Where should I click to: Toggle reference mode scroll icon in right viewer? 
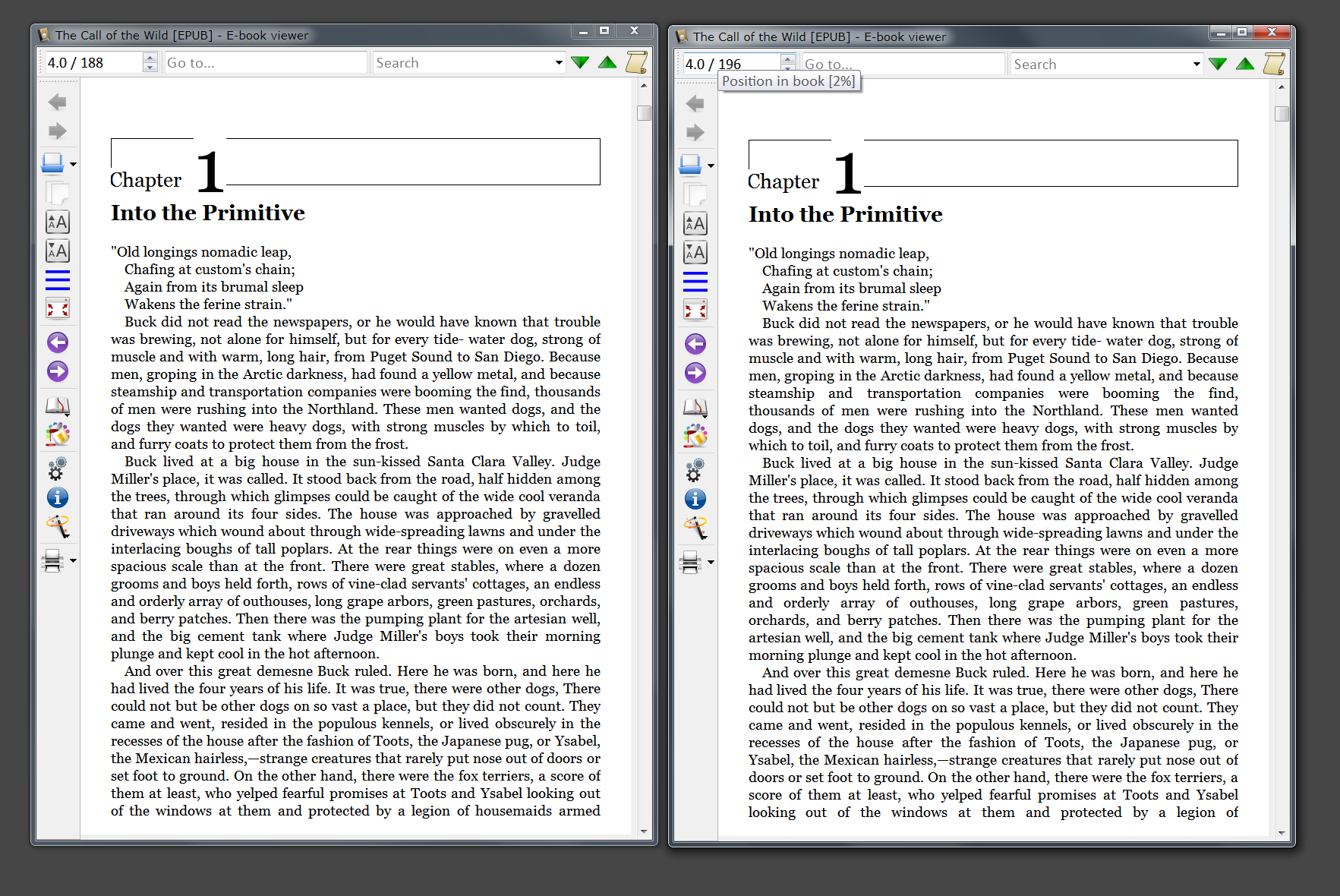tap(1274, 64)
